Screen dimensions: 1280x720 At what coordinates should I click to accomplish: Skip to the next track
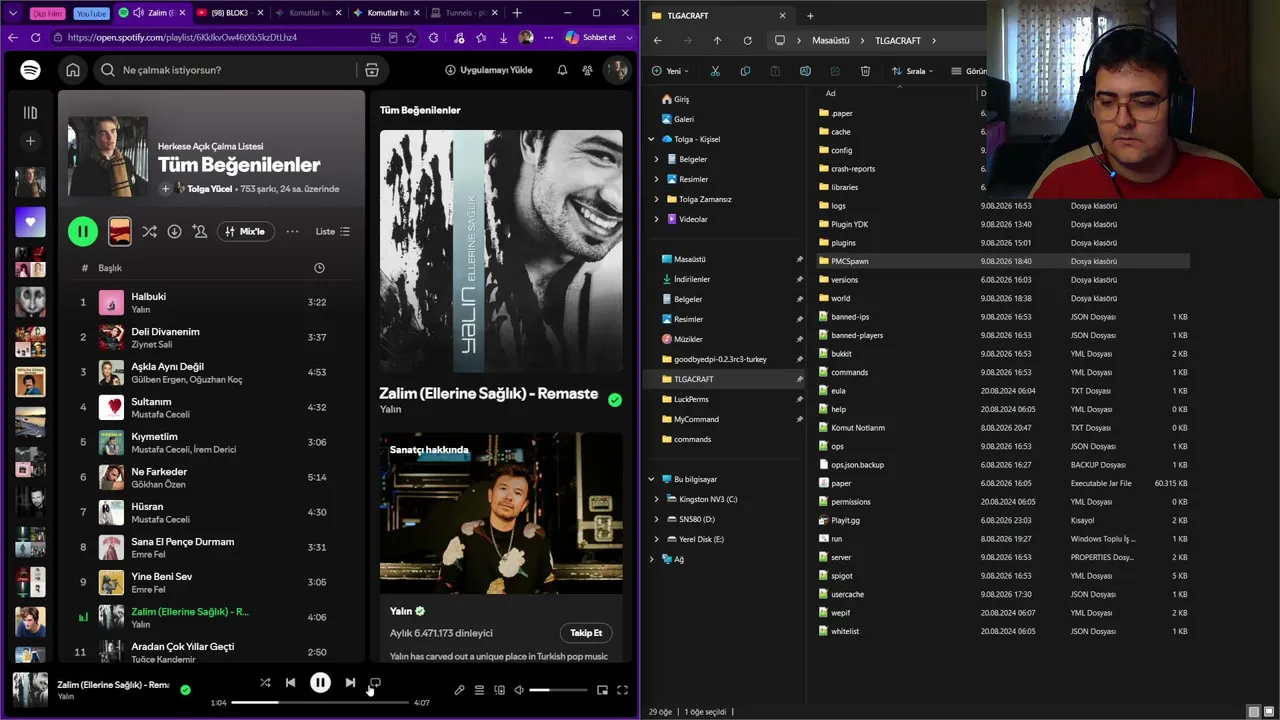point(350,683)
